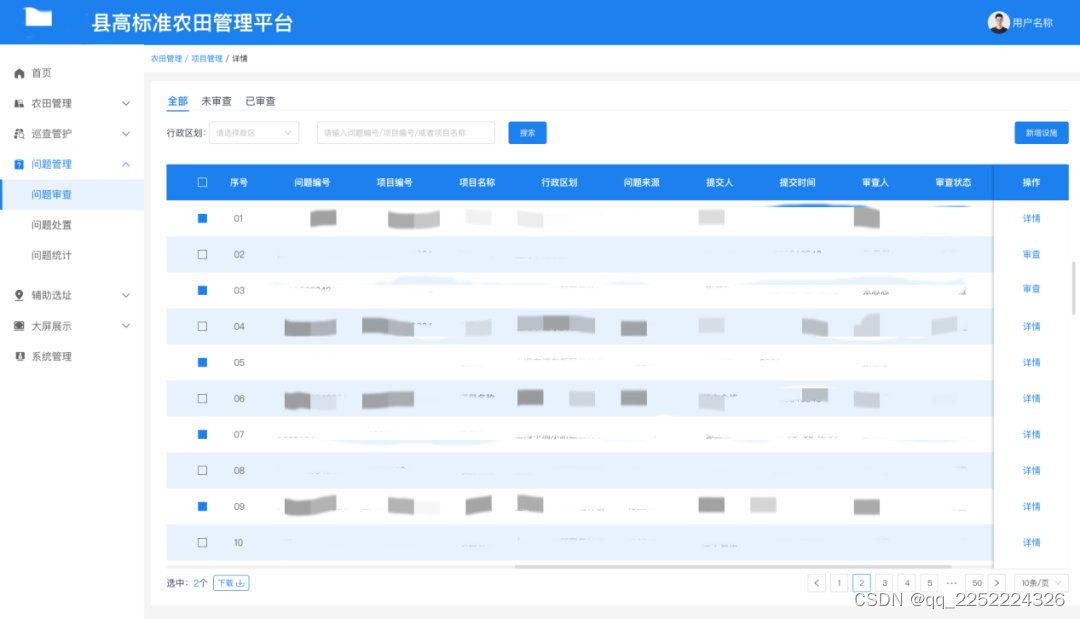This screenshot has width=1080, height=619.
Task: Click the 搜索 search button
Action: pyautogui.click(x=528, y=133)
